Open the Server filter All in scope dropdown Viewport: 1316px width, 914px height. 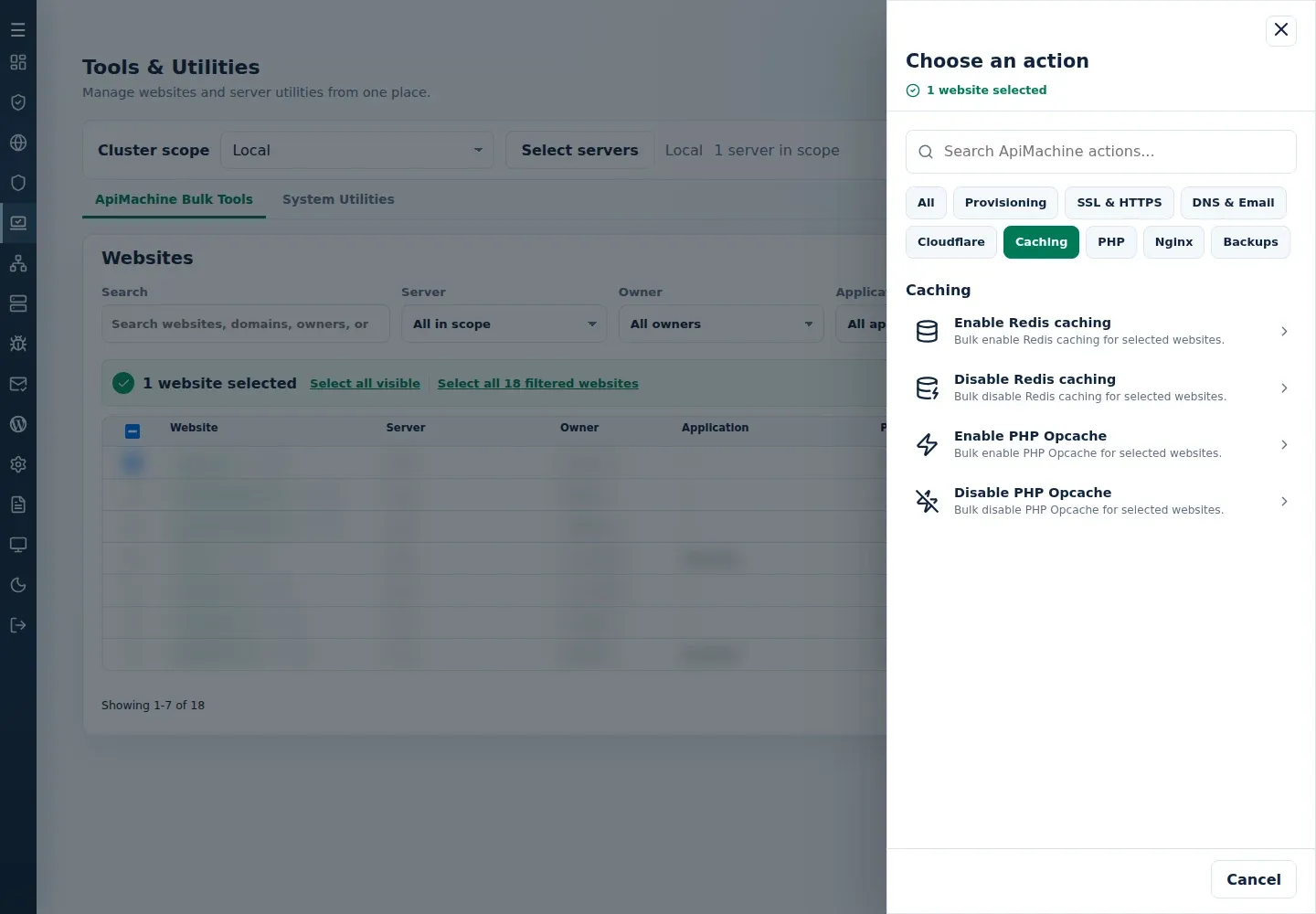point(504,324)
